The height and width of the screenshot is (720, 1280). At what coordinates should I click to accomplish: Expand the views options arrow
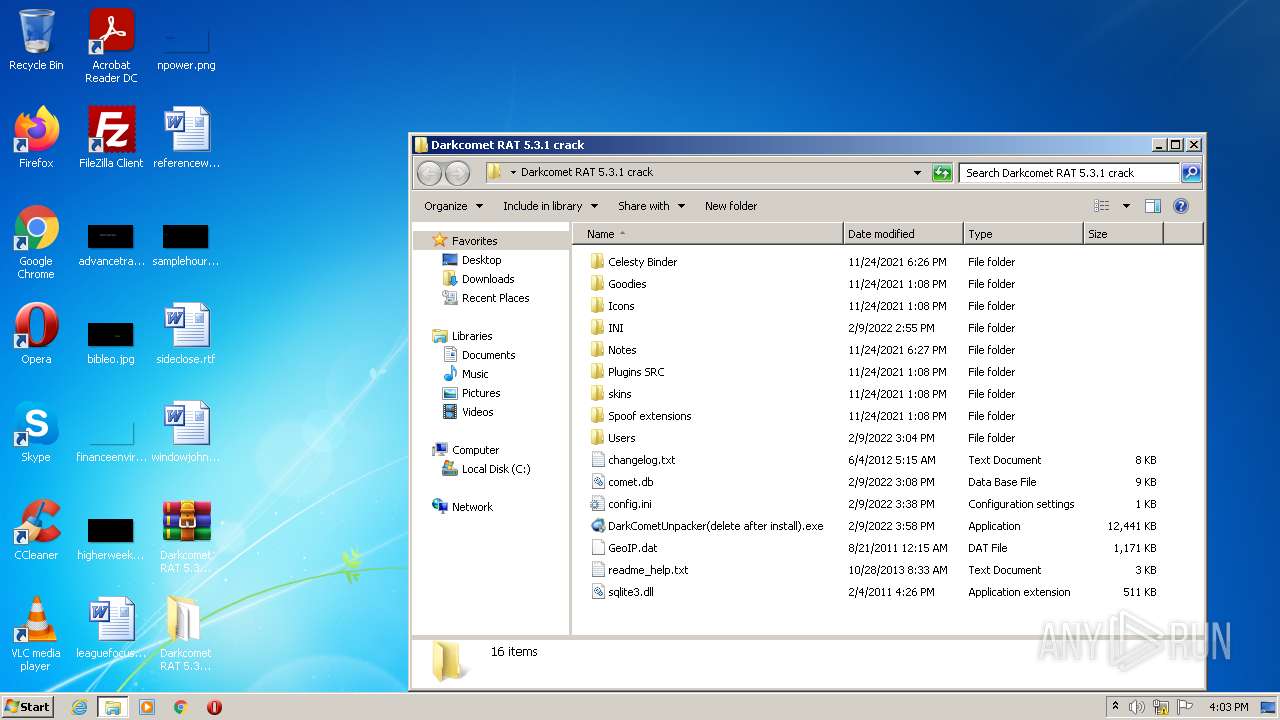point(1126,206)
